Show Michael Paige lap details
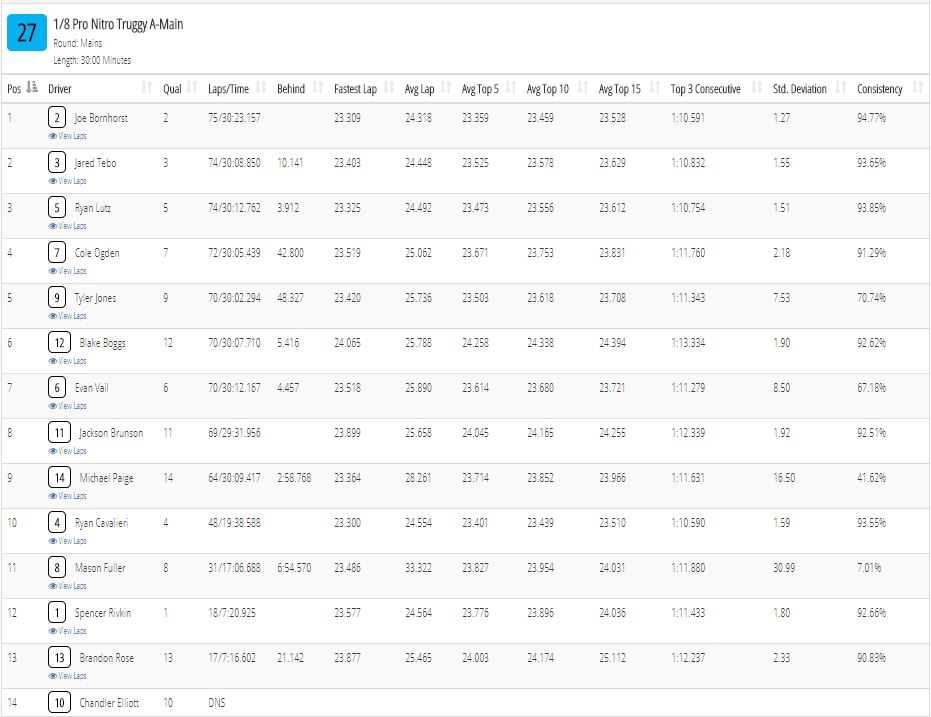Viewport: 931px width, 717px height. pos(68,496)
